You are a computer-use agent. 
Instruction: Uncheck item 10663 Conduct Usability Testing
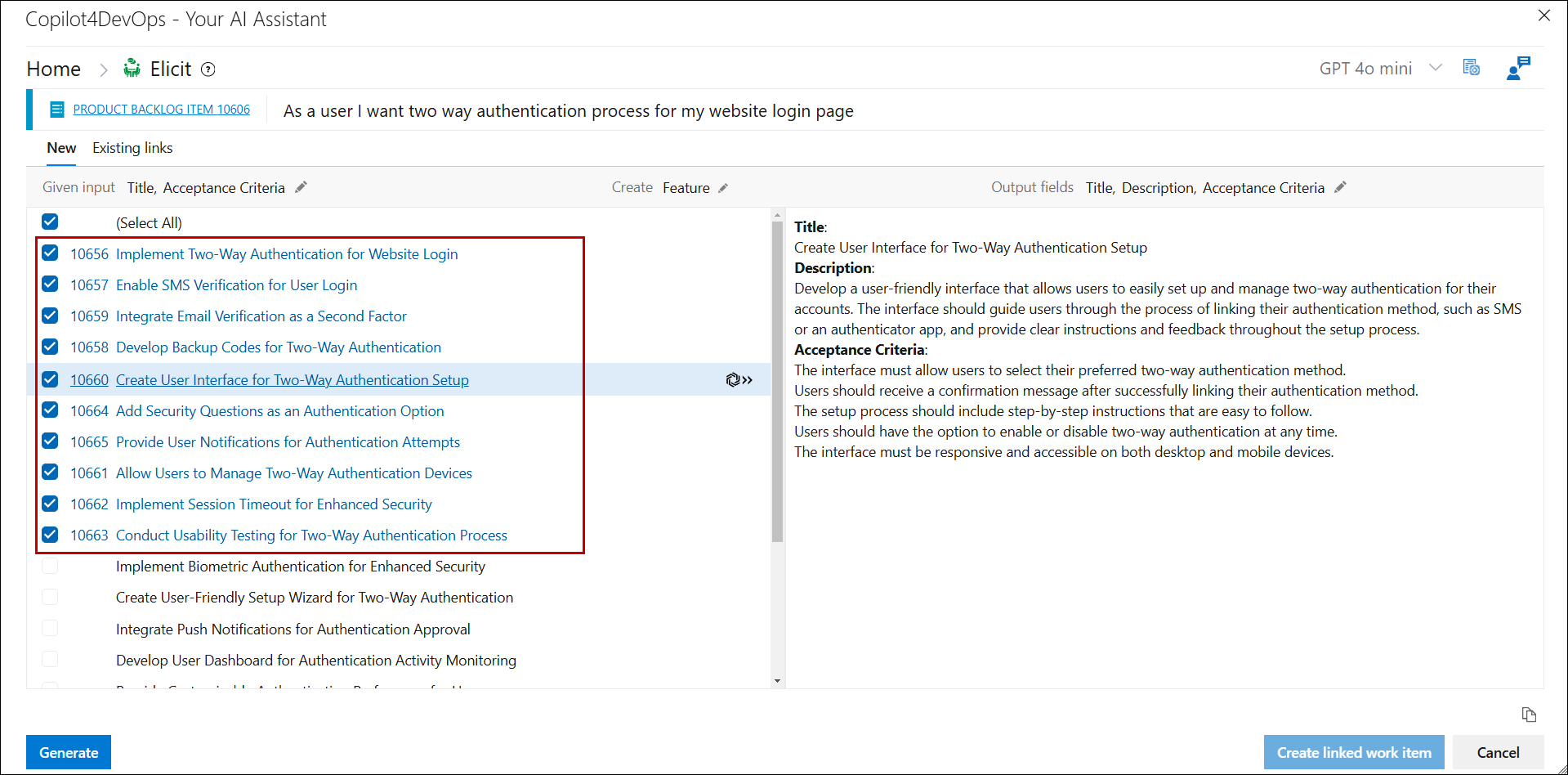pyautogui.click(x=50, y=534)
